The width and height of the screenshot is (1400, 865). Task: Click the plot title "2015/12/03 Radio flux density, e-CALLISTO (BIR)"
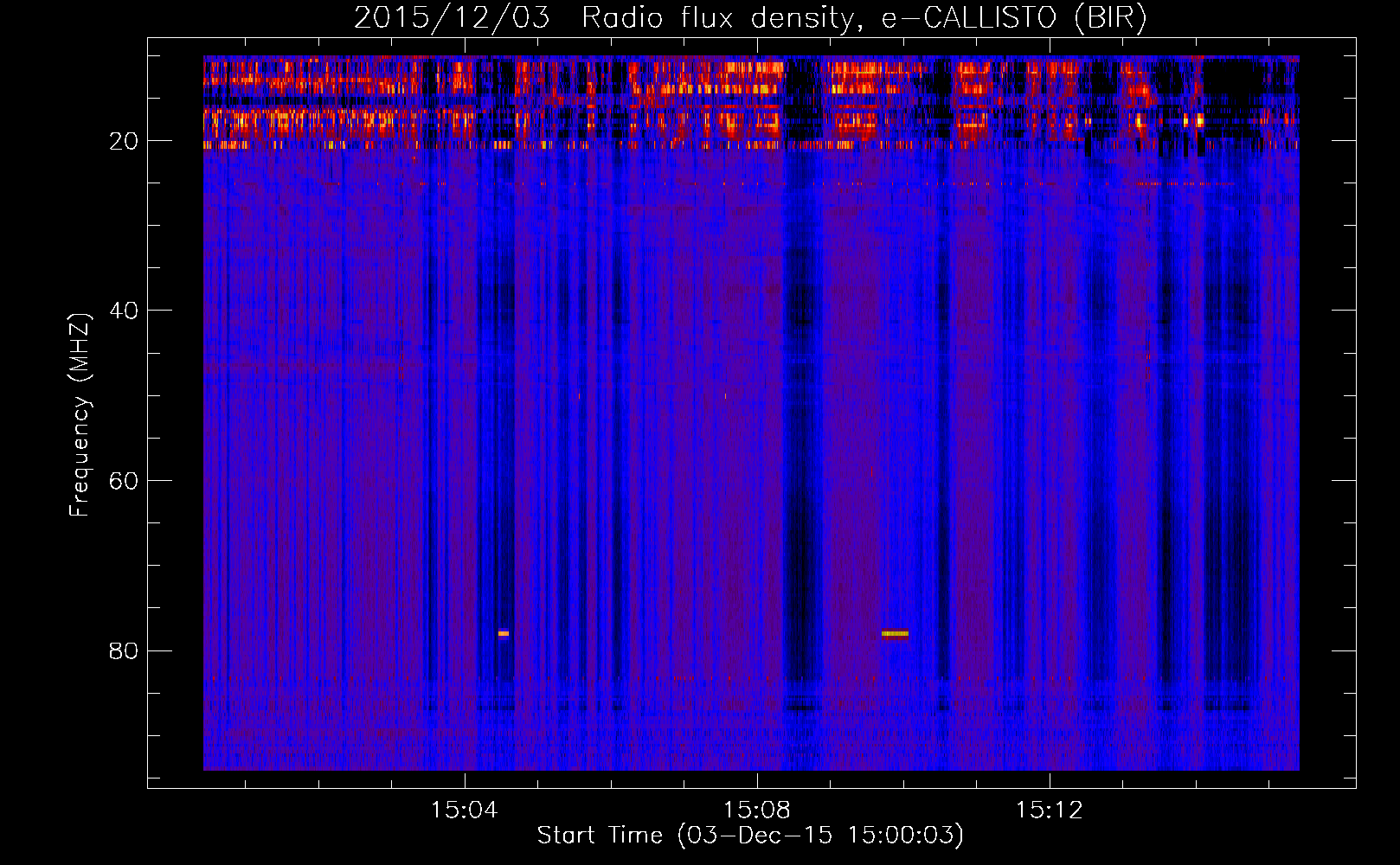point(750,17)
